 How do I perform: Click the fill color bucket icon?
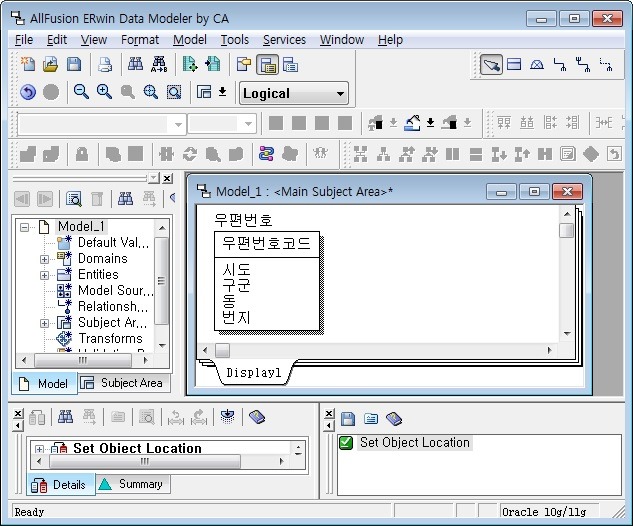point(413,123)
